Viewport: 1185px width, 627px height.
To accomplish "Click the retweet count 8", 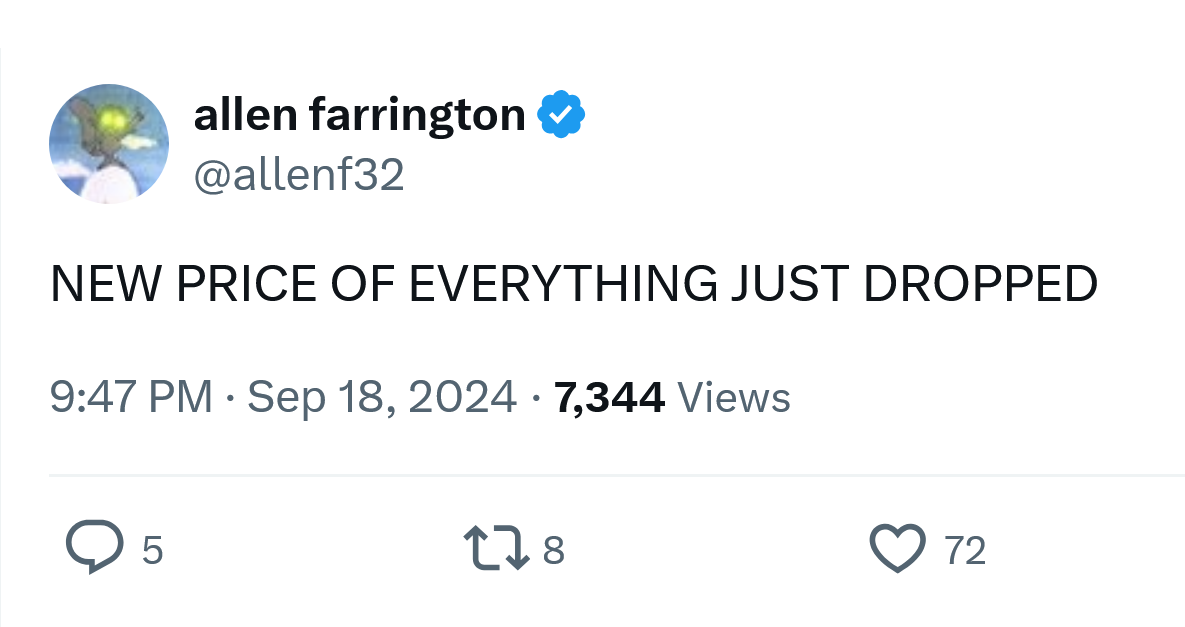I will (554, 550).
